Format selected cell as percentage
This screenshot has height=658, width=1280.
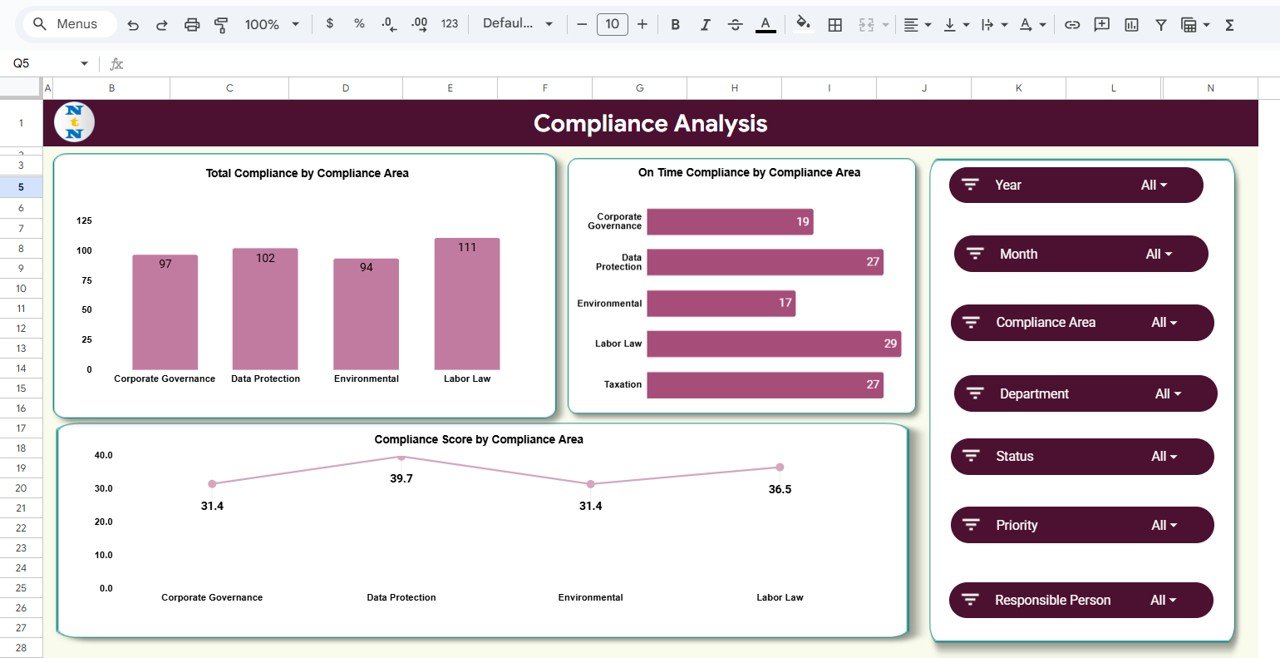359,24
